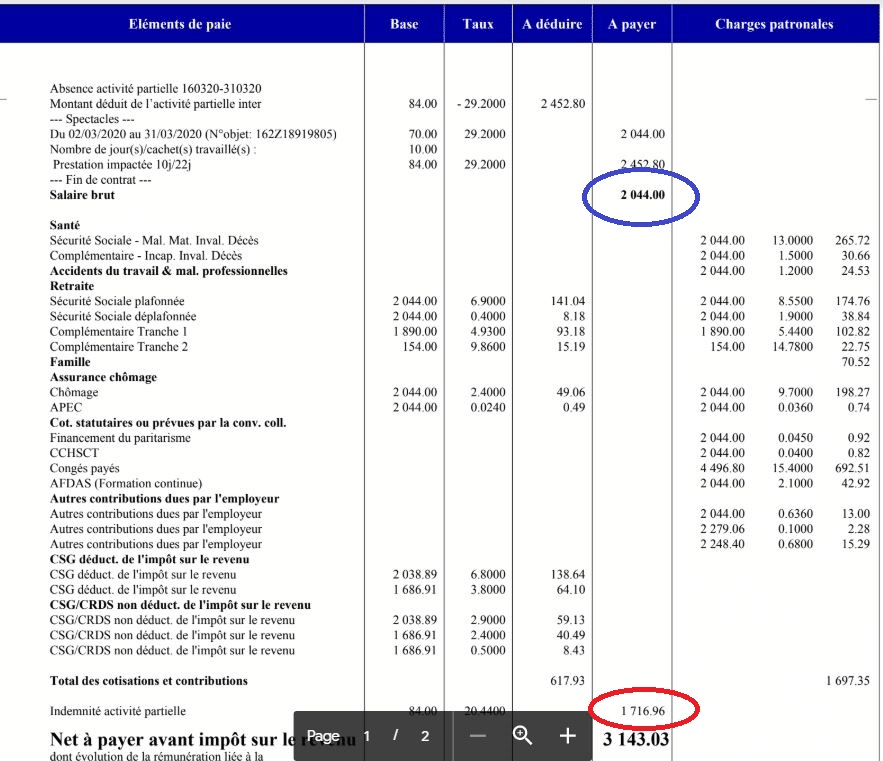Click the blue-circled Salaire brut amount 2 044.00
Viewport: 883px width, 761px height.
pos(642,195)
